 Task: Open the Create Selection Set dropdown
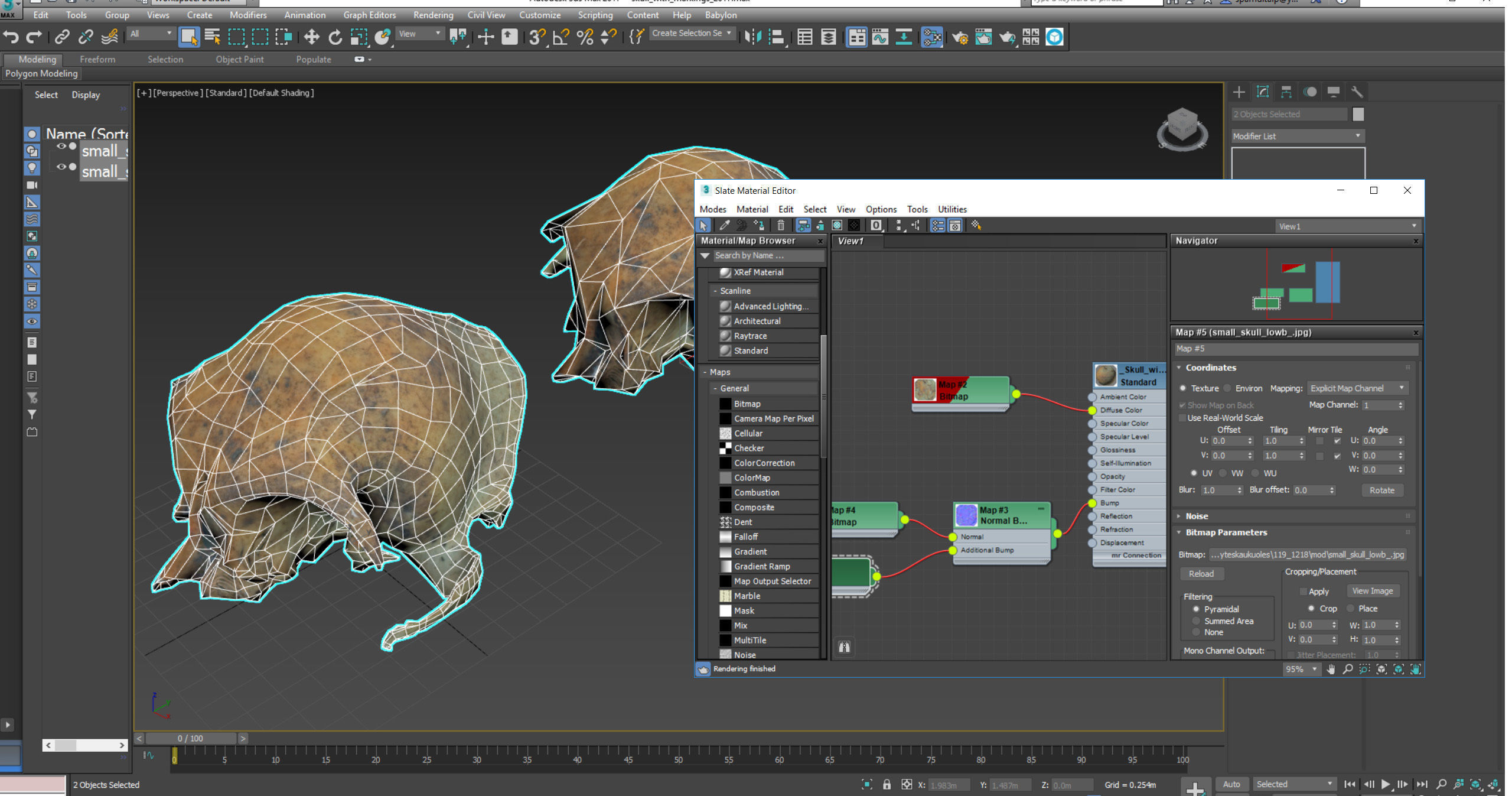(692, 34)
